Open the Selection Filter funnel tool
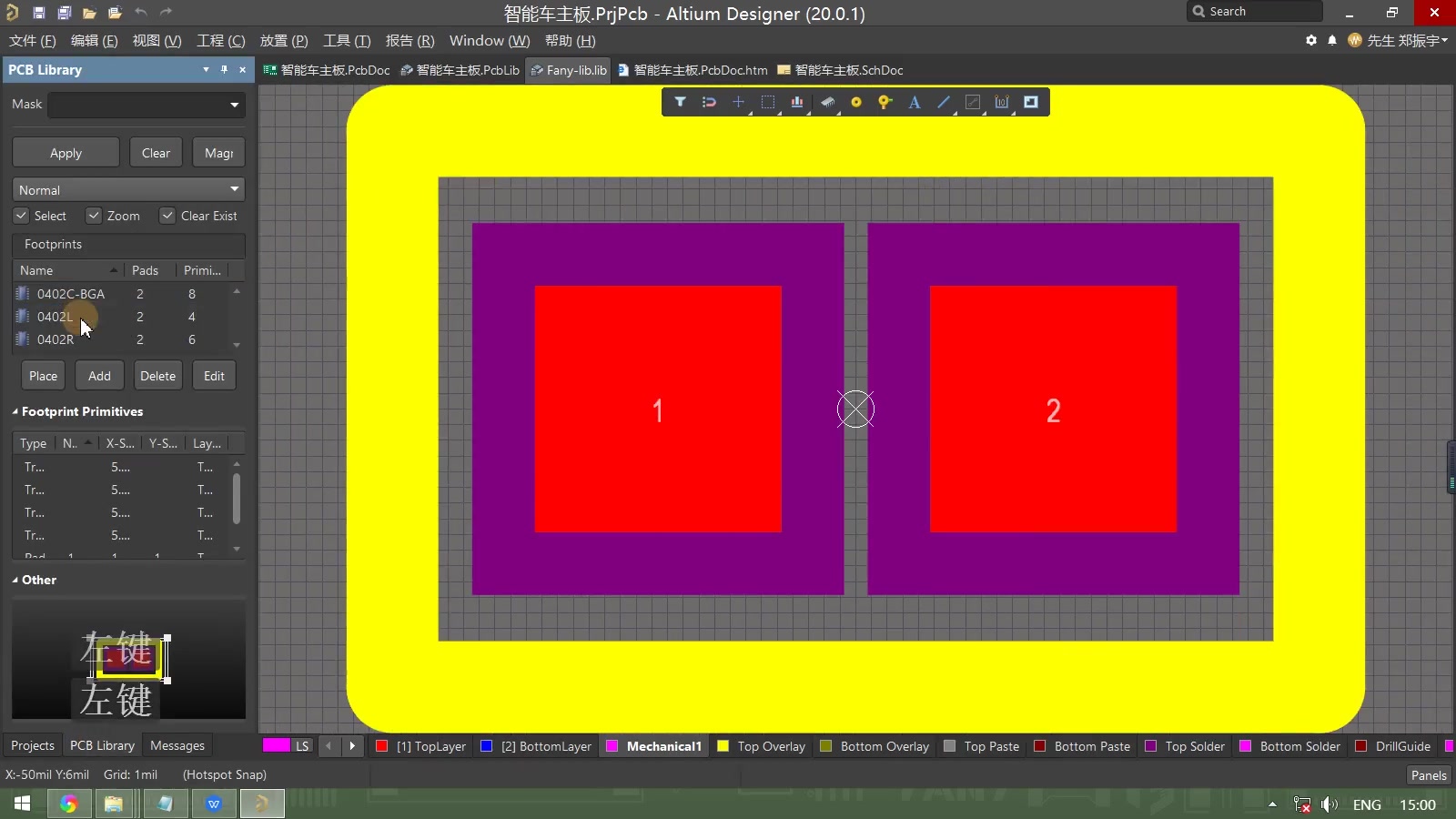 pos(680,102)
